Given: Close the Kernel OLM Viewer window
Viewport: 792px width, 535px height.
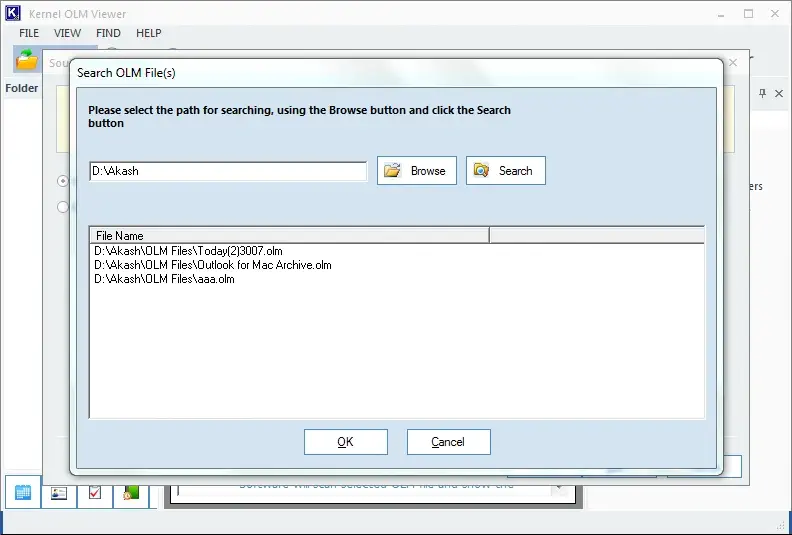Looking at the screenshot, I should [x=775, y=14].
